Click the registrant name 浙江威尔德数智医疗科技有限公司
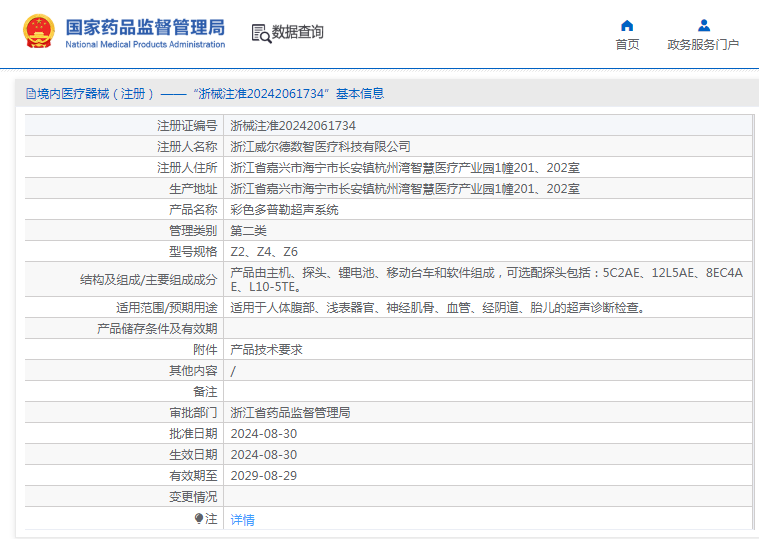759x539 pixels. pos(320,147)
